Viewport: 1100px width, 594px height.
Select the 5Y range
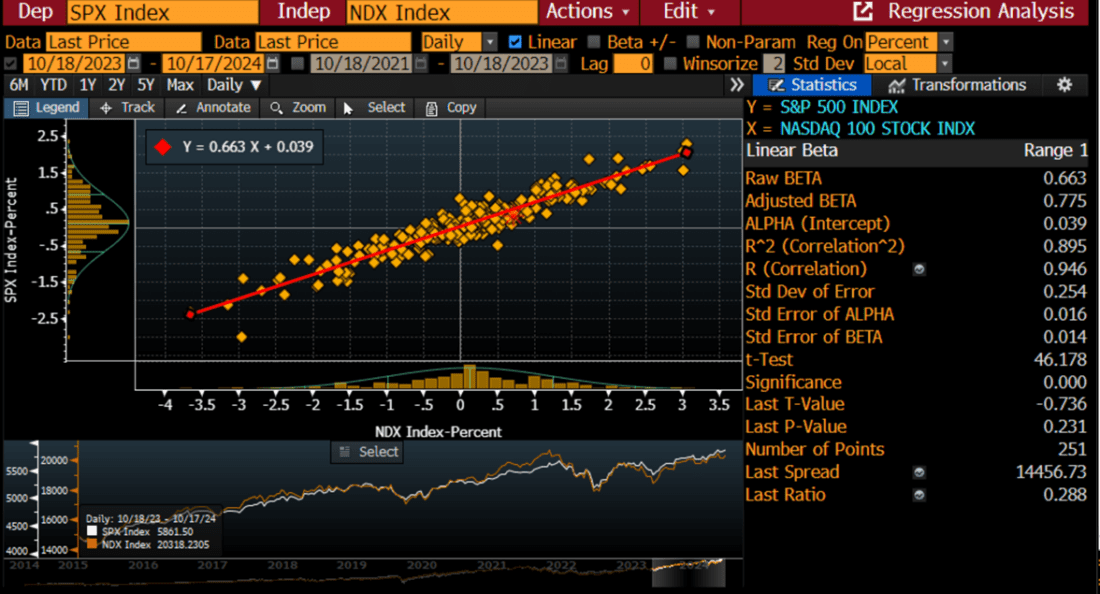[145, 86]
